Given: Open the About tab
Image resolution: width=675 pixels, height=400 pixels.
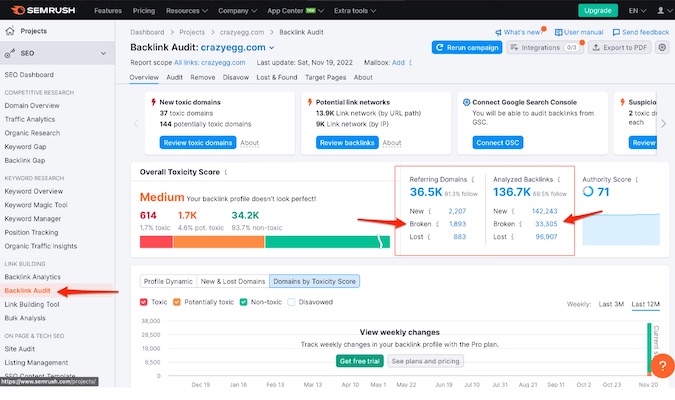Looking at the screenshot, I should [363, 78].
